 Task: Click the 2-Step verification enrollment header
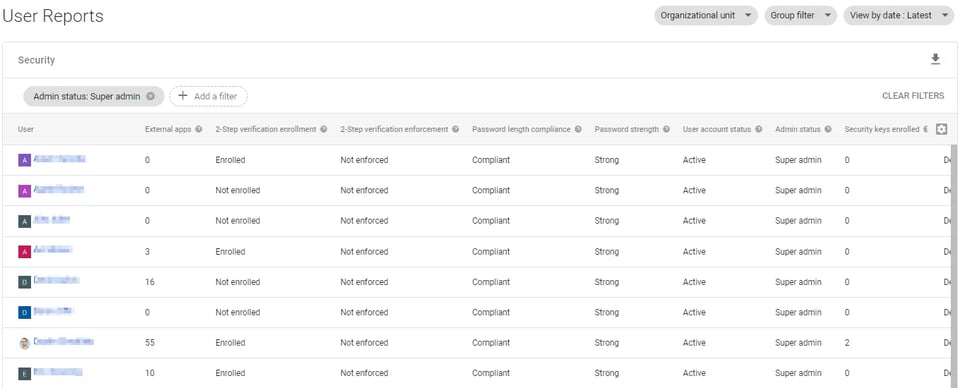[266, 130]
